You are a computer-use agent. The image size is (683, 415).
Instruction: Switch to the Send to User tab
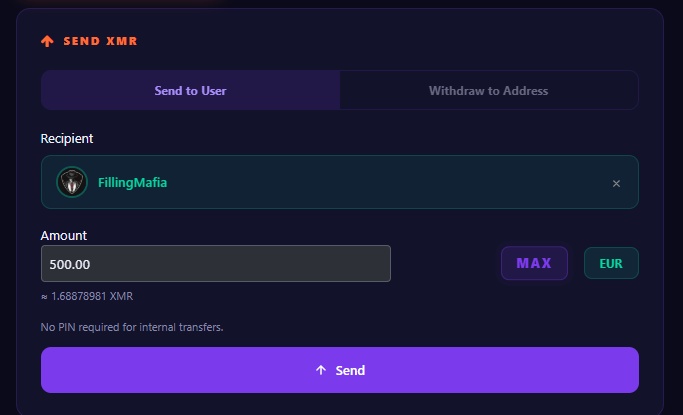pyautogui.click(x=190, y=91)
